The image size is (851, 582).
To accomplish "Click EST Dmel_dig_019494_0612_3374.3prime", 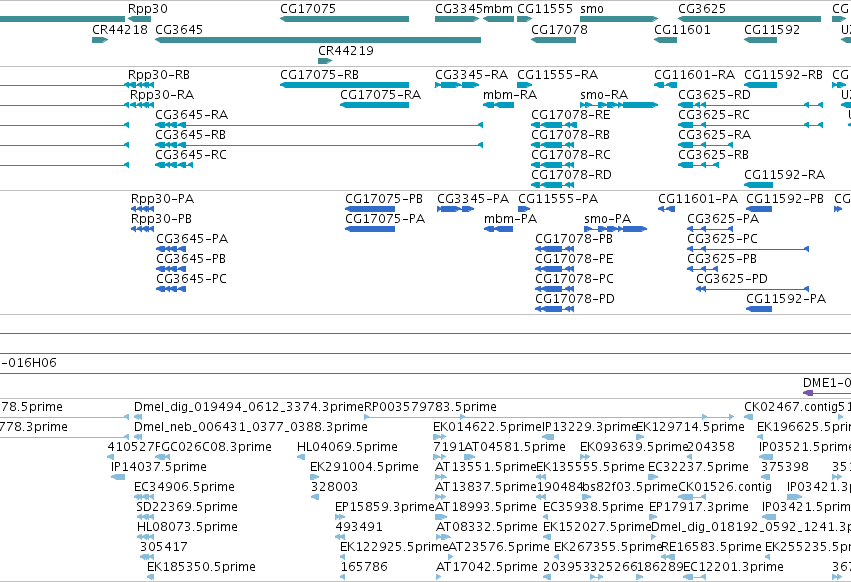I will tap(138, 417).
